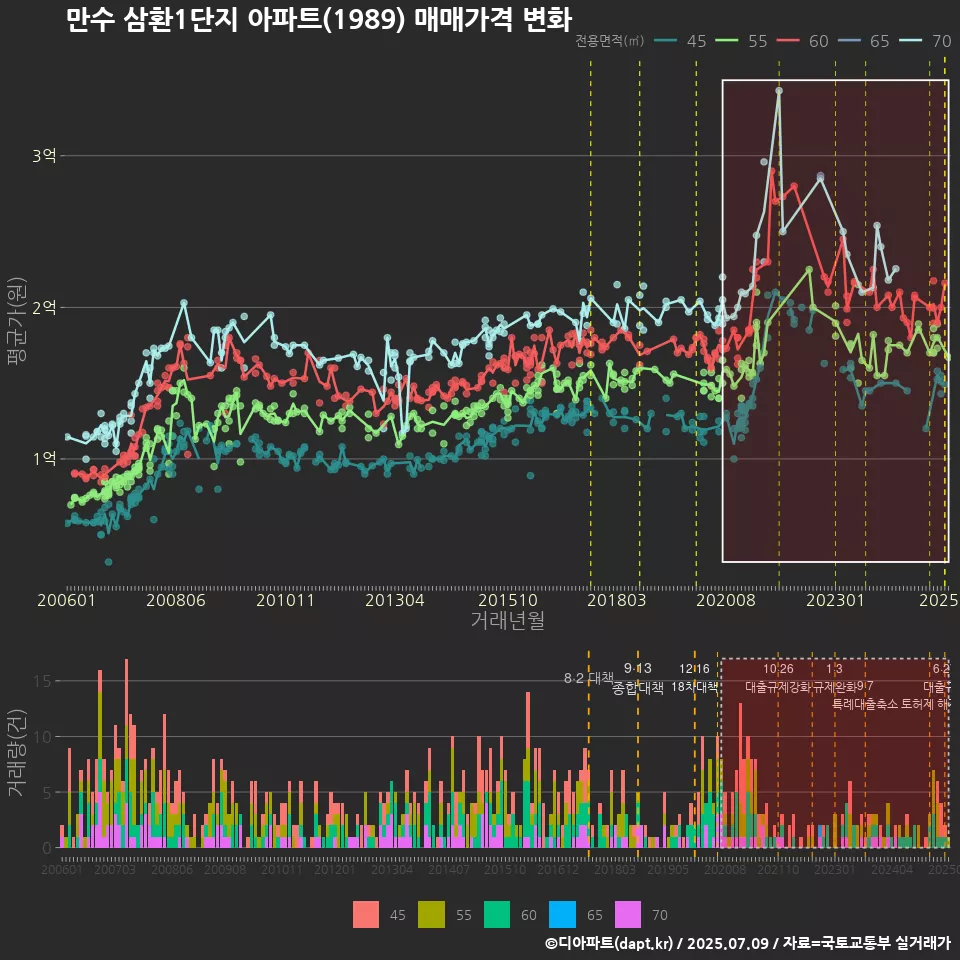Click the 202301 price chart x-axis label
This screenshot has height=960, width=960.
[x=835, y=600]
